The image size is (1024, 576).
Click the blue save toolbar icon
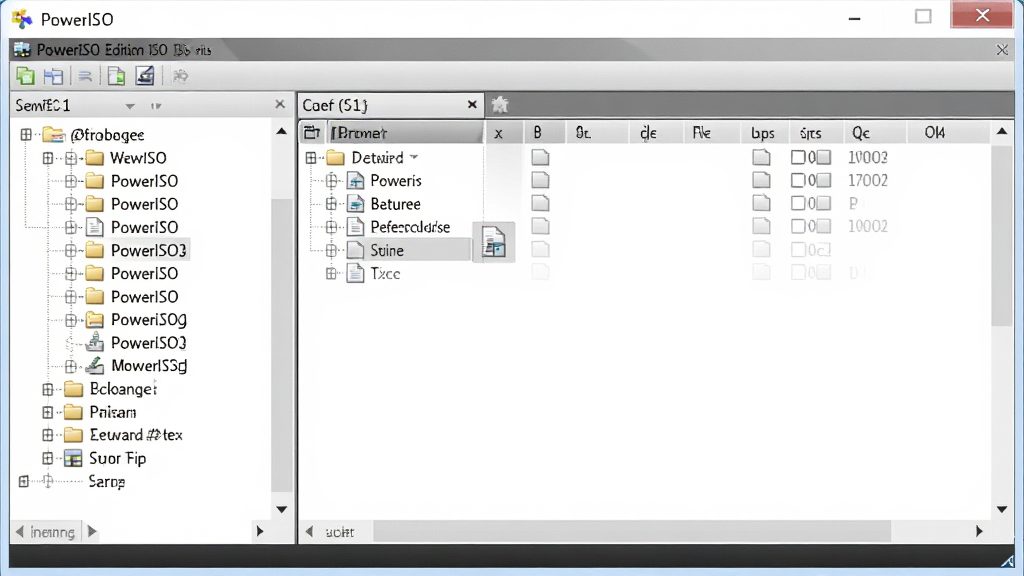pyautogui.click(x=53, y=76)
